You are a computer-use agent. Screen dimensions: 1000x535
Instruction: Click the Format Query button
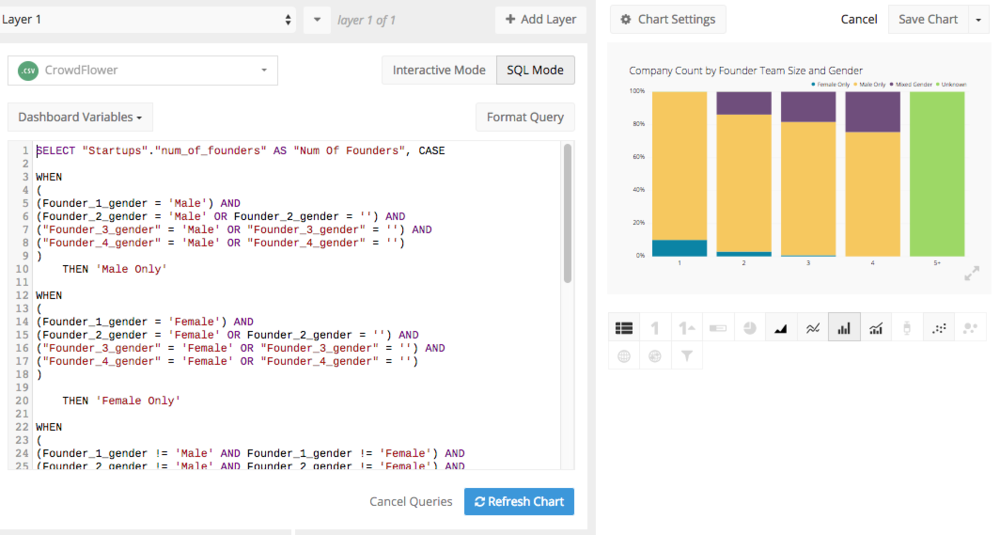point(525,117)
